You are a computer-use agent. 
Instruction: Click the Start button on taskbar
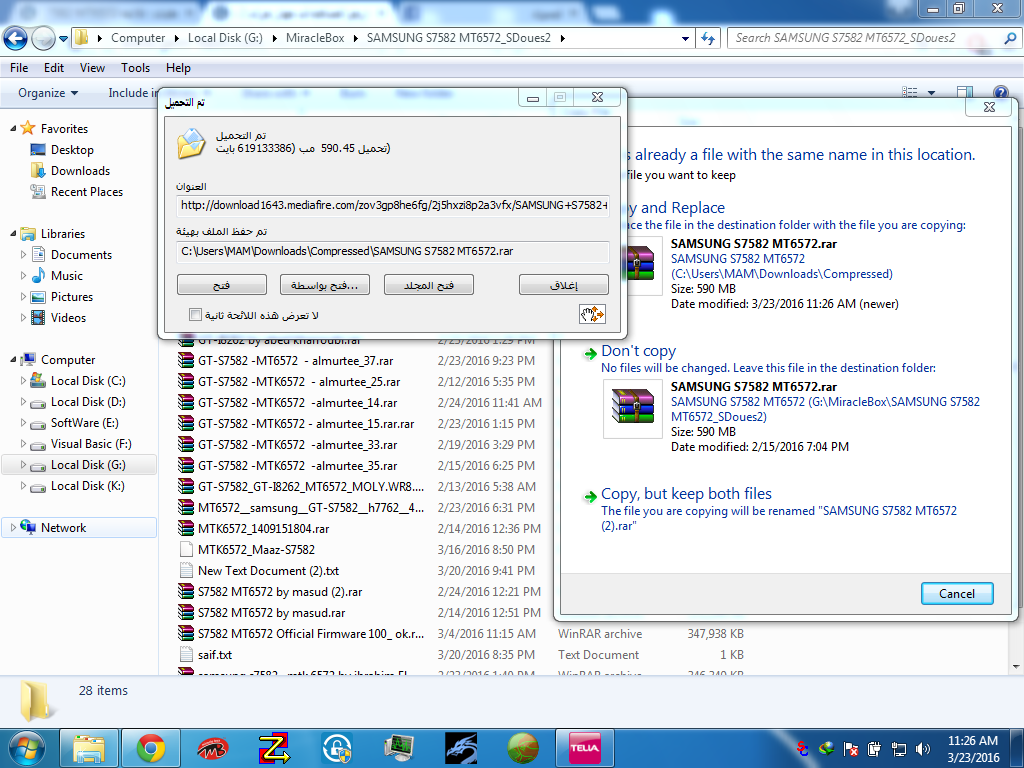click(x=27, y=748)
